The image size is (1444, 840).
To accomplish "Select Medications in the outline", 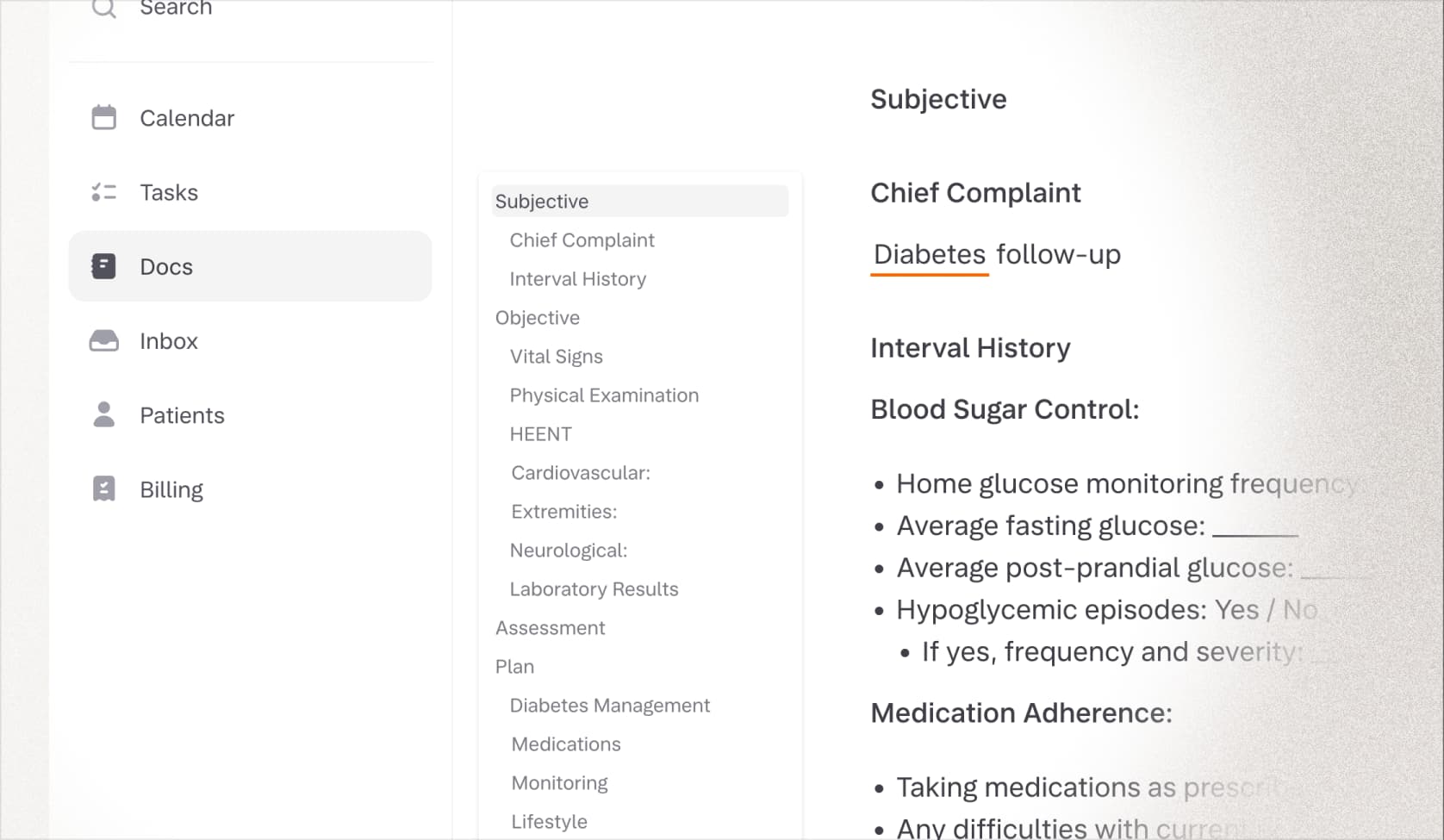I will point(565,744).
